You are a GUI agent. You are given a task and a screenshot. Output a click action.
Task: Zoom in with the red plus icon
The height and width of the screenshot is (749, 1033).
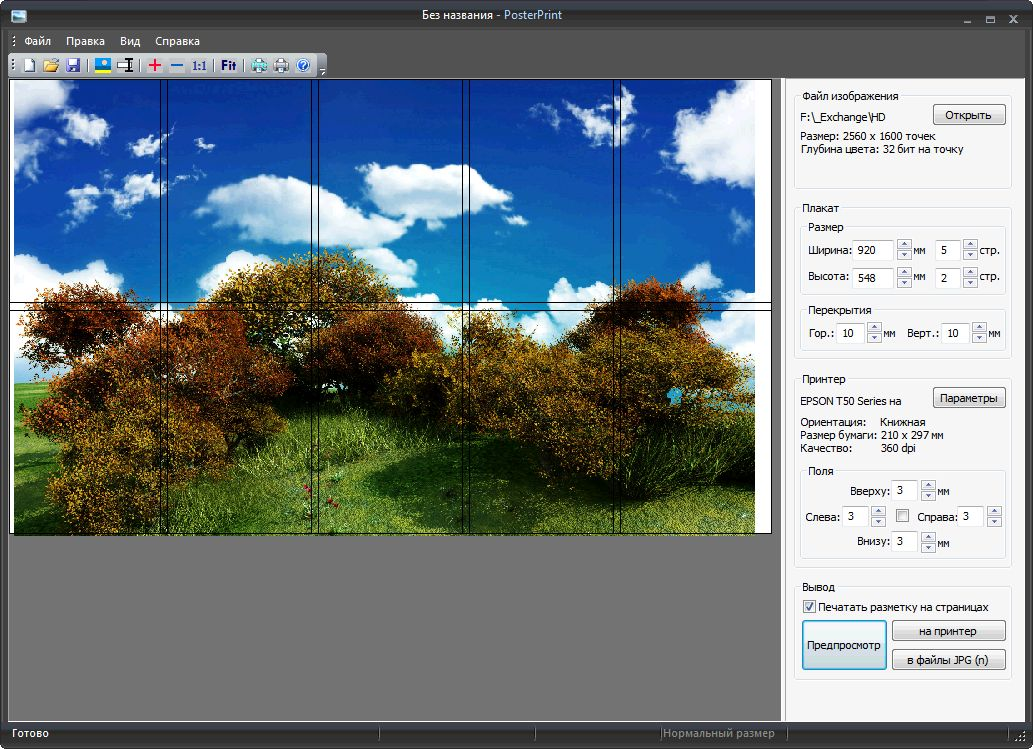tap(154, 66)
